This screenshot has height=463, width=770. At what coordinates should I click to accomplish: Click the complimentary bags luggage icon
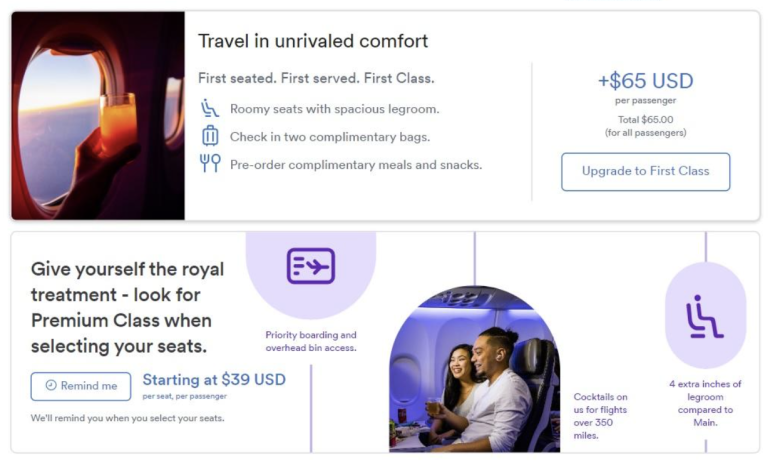pos(210,136)
